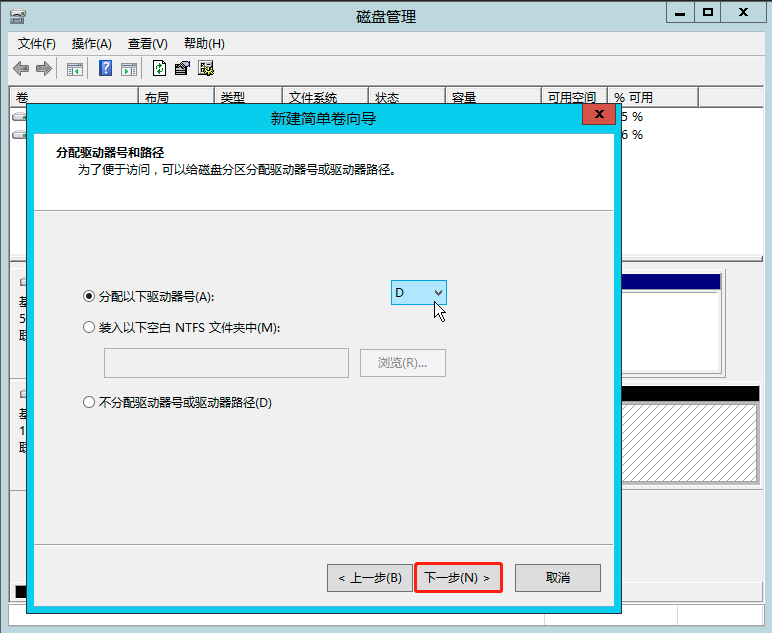Click the % 可用 column header
This screenshot has height=633, width=772.
point(653,97)
